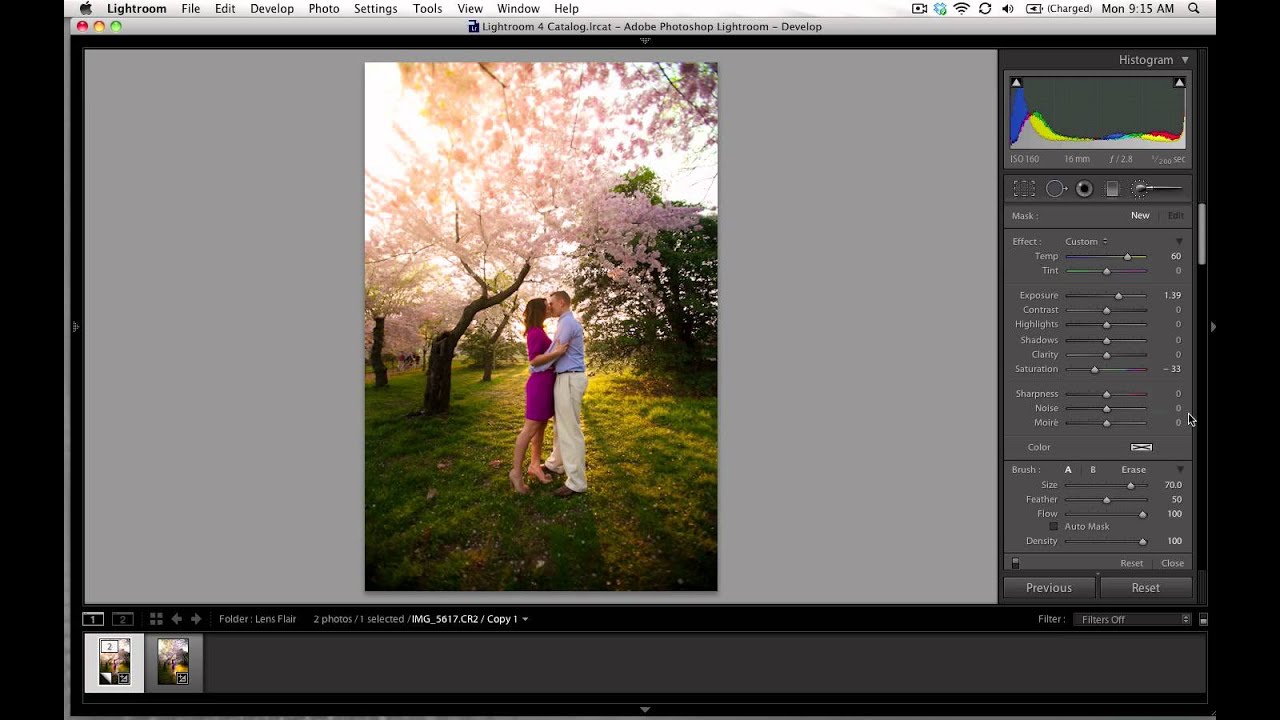
Task: Select main window display 1
Action: point(92,619)
